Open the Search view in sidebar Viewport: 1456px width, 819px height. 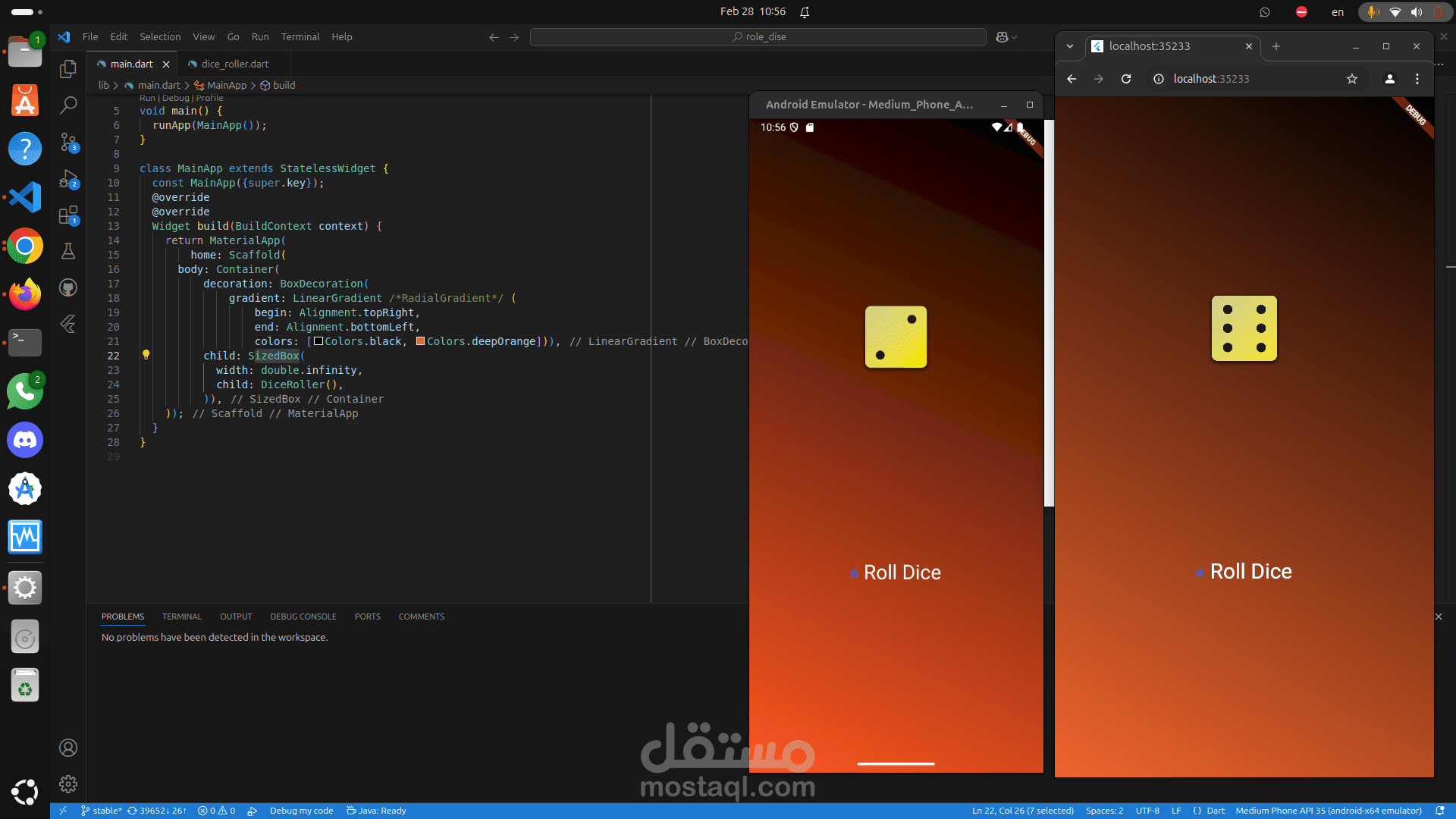[x=68, y=105]
